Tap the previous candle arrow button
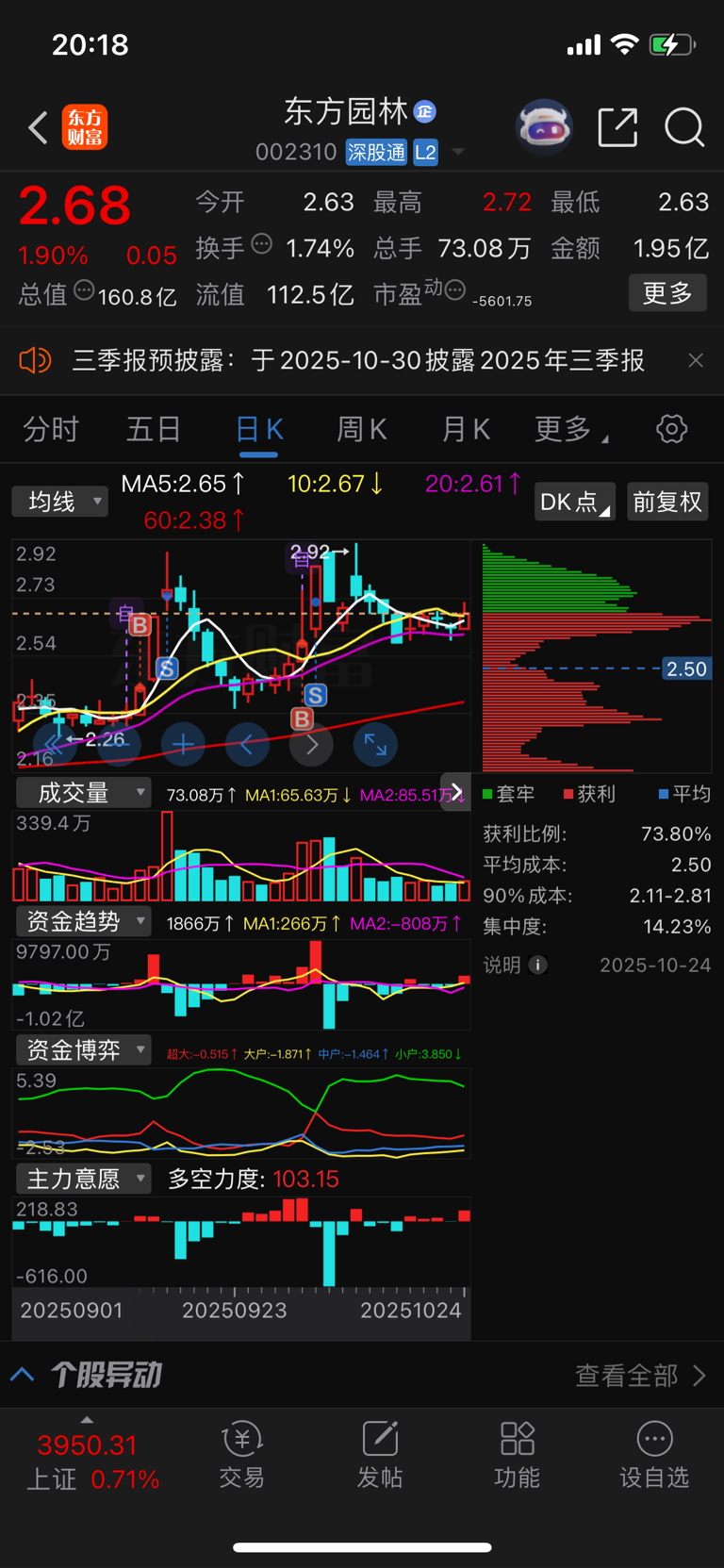 (247, 745)
